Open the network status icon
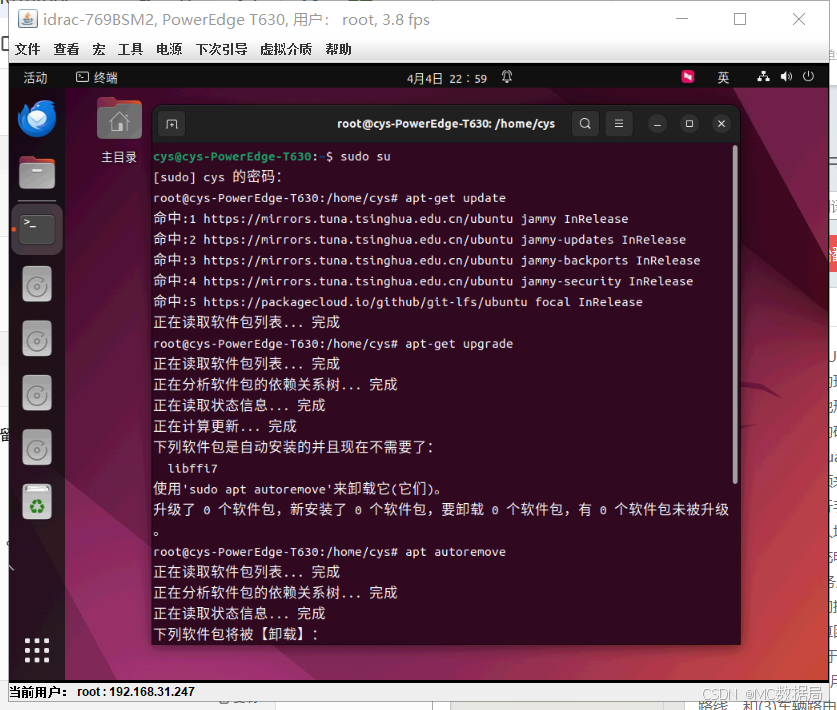The width and height of the screenshot is (837, 710). tap(763, 77)
